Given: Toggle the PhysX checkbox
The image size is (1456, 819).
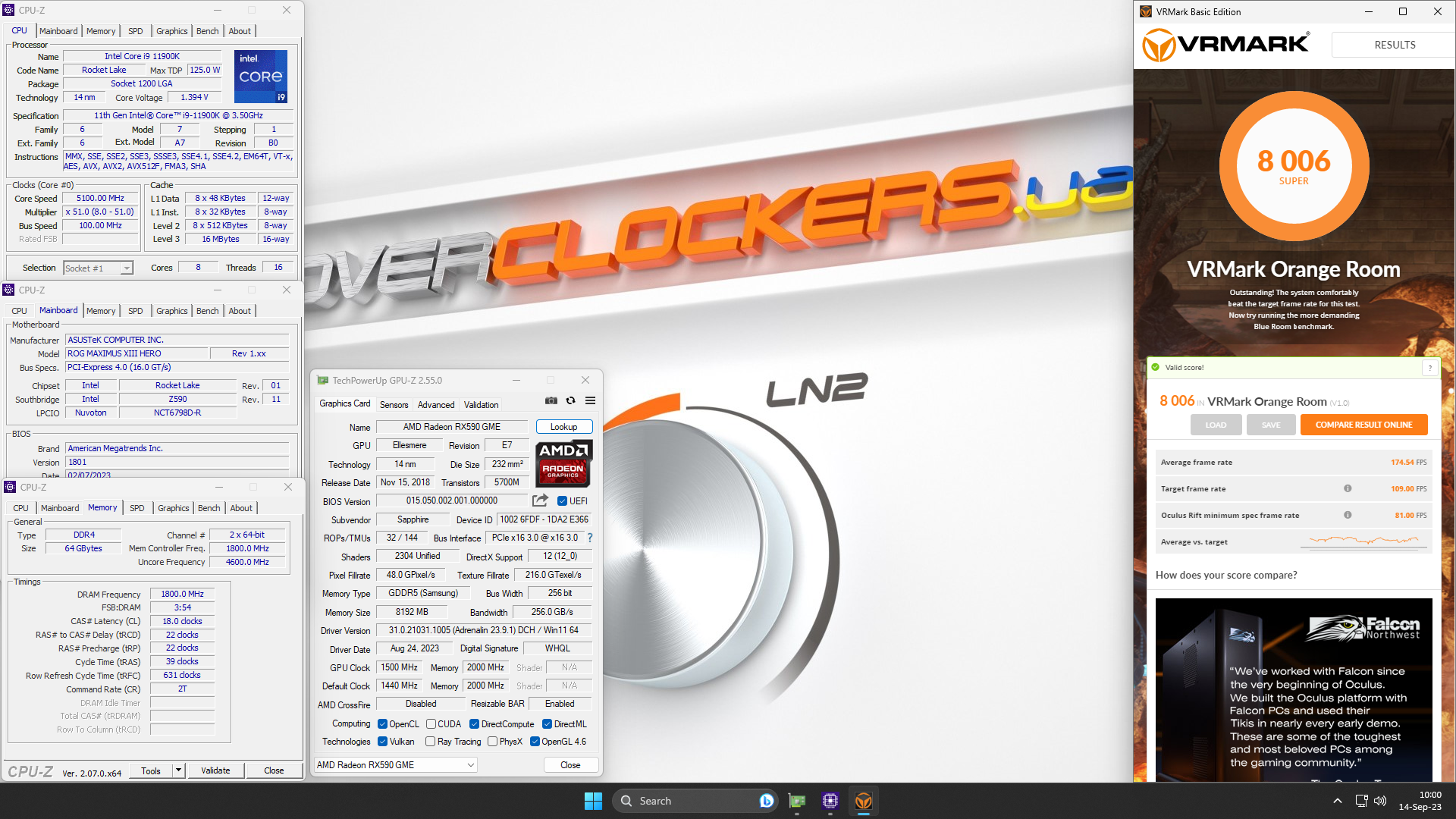Looking at the screenshot, I should tap(492, 742).
